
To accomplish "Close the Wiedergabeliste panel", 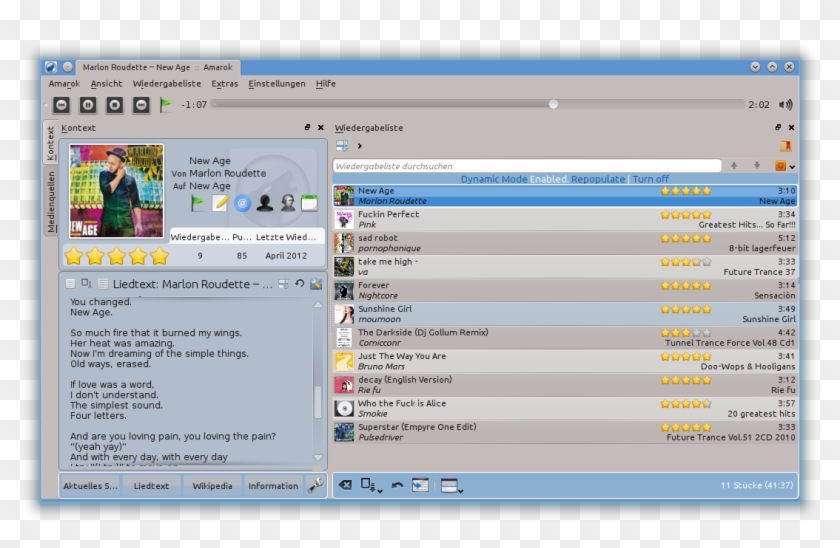I will click(791, 127).
